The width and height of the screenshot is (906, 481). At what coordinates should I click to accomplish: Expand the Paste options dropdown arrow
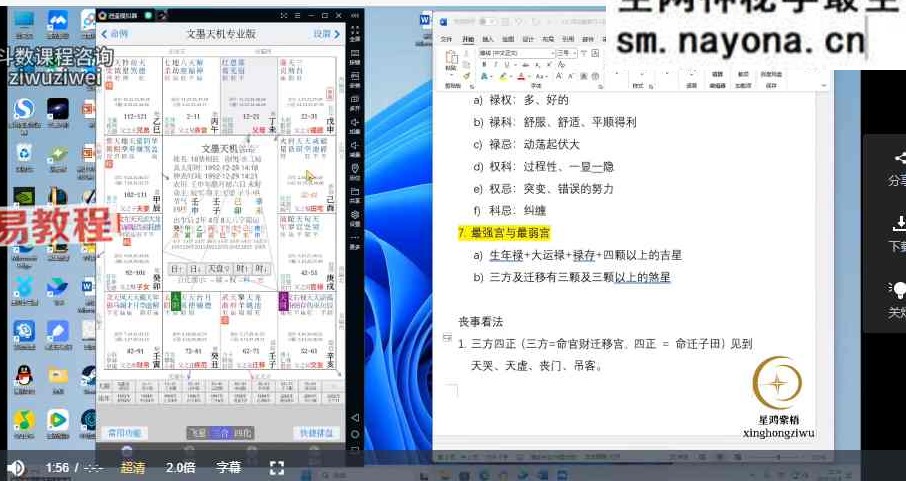(x=451, y=75)
